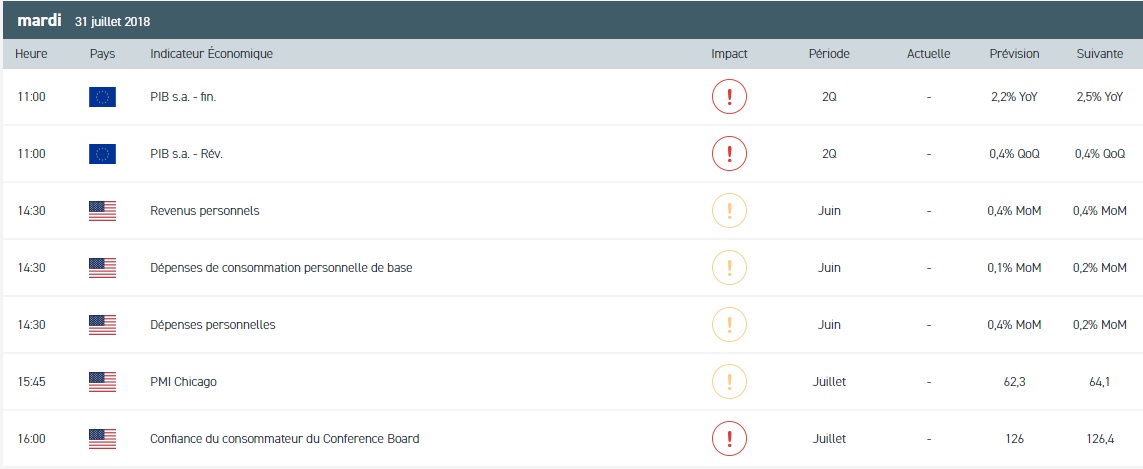Open Dépenses de consommation personnelle de base
The width and height of the screenshot is (1143, 469).
(x=280, y=268)
